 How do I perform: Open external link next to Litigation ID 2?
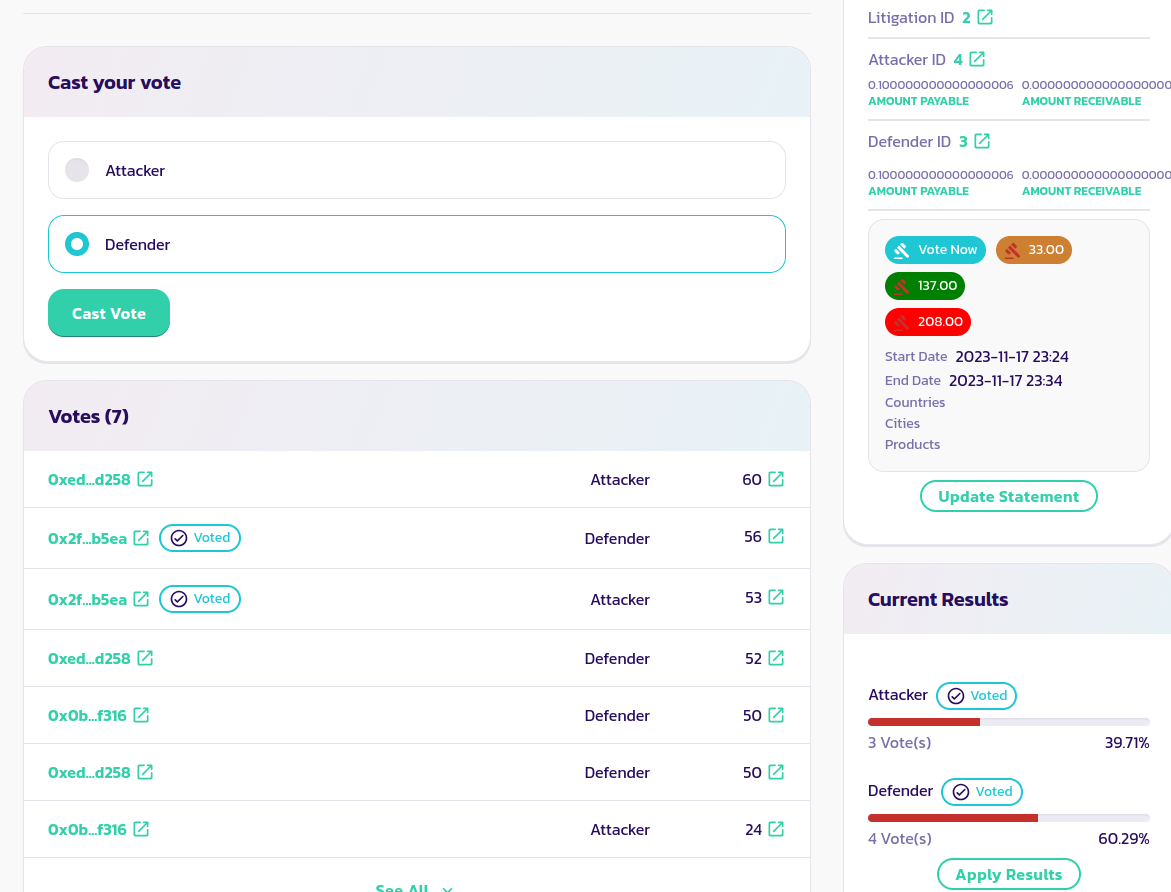pyautogui.click(x=985, y=17)
